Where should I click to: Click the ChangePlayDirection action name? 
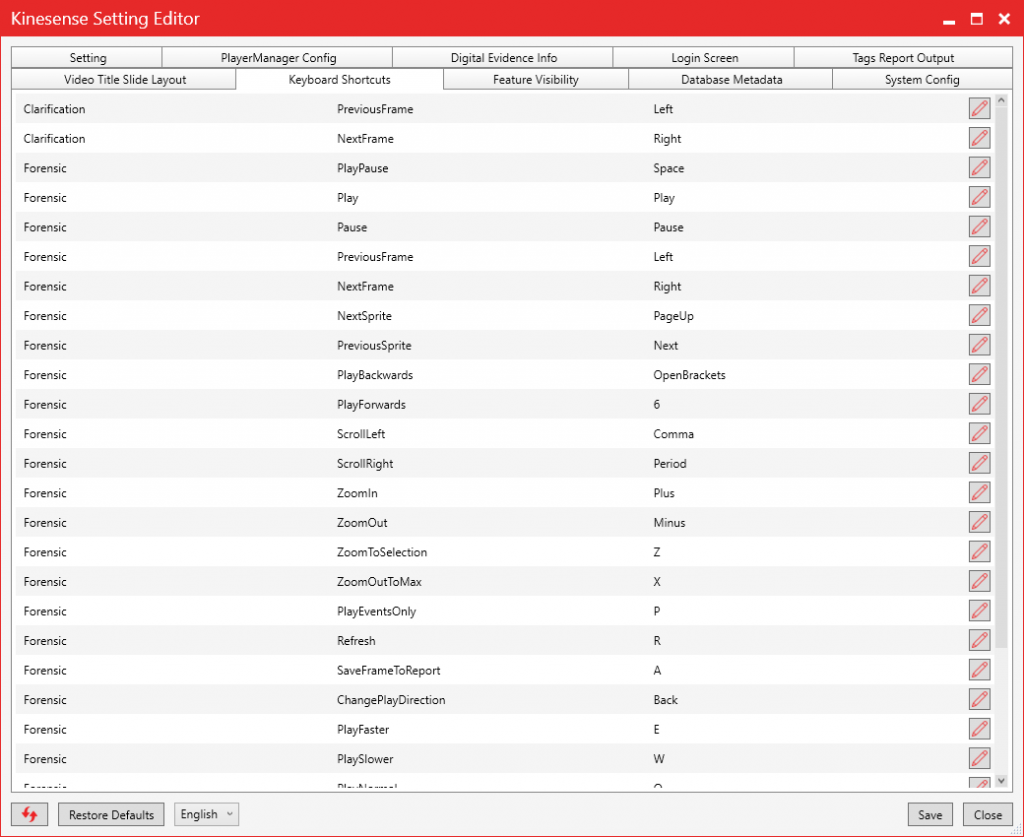391,700
